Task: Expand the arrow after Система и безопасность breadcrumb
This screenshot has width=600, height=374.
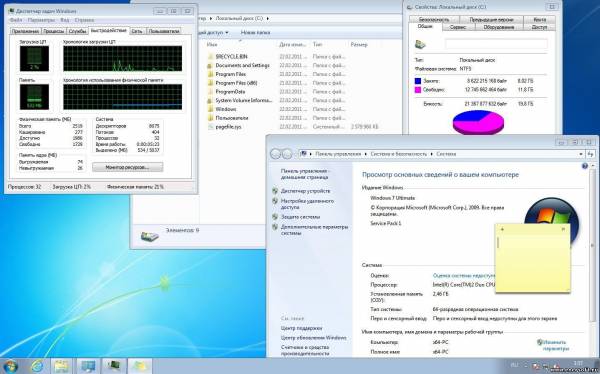Action: (x=432, y=154)
